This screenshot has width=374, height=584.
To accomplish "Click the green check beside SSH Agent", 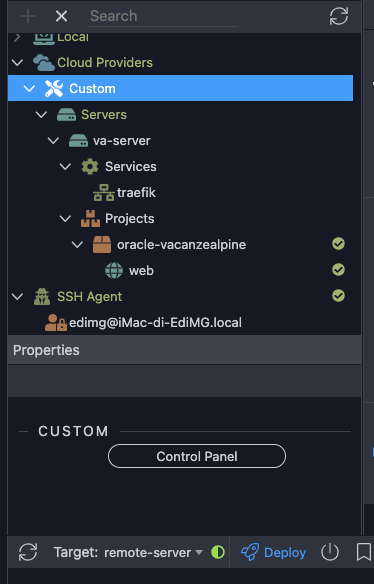I will coord(338,296).
